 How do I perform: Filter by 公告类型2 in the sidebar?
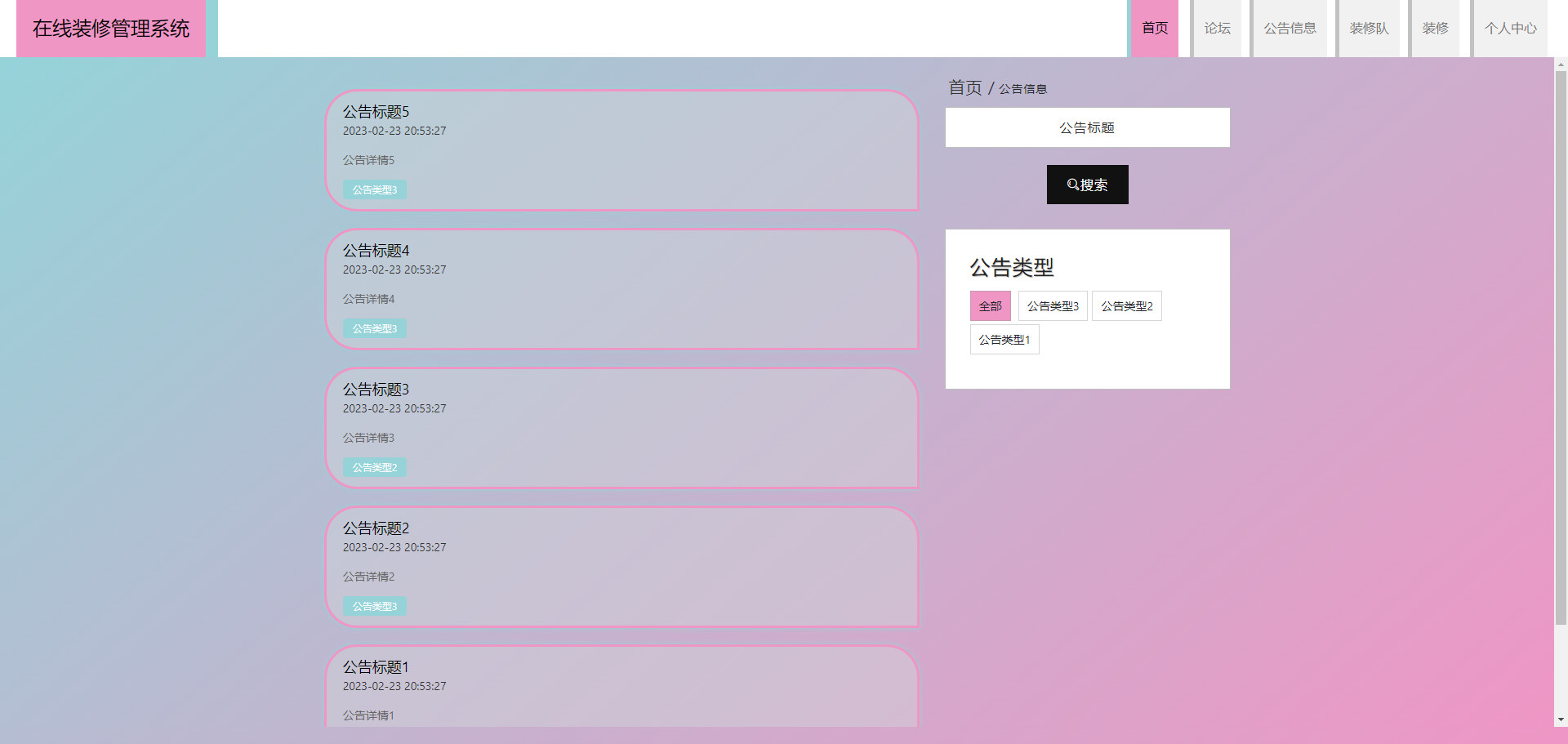(1126, 306)
